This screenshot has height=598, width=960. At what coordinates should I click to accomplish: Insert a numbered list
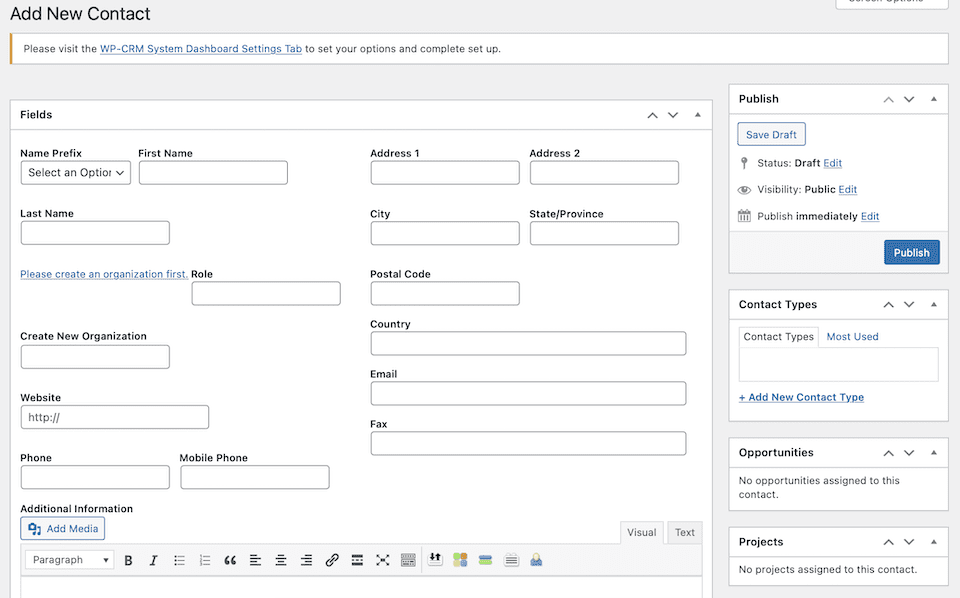pyautogui.click(x=205, y=559)
